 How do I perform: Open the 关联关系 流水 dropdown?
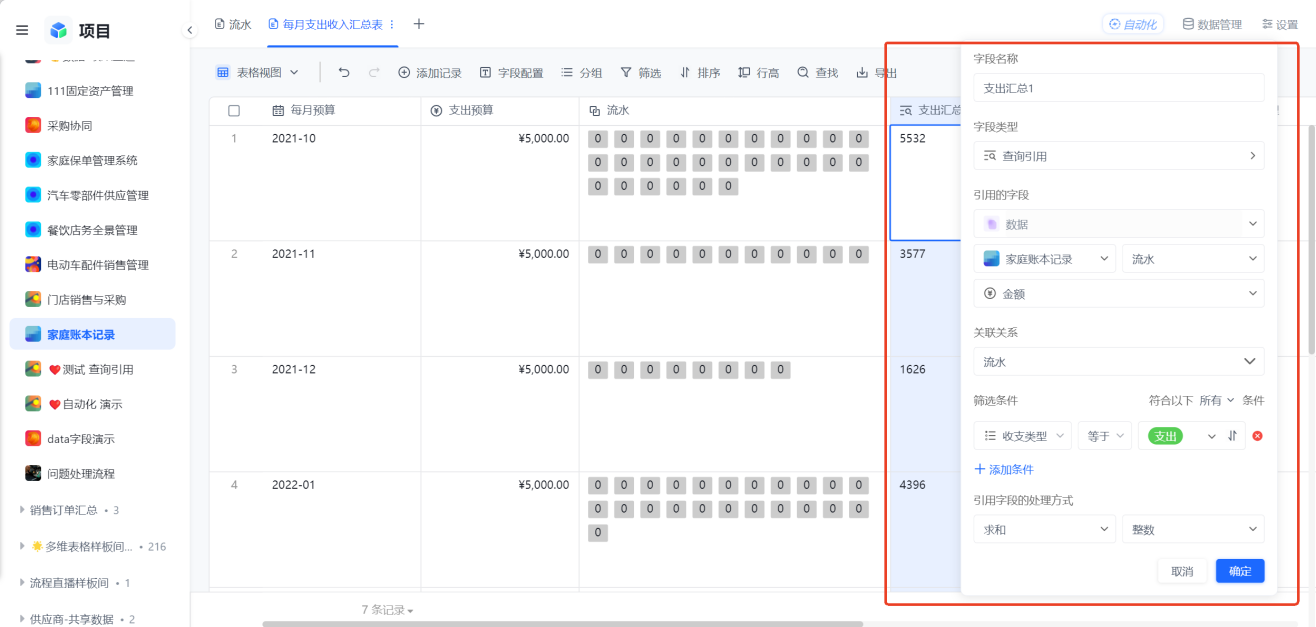pos(1119,361)
